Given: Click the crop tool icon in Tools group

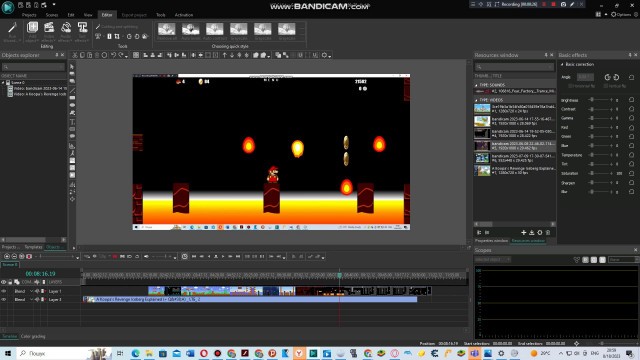Looking at the screenshot, I should click(x=117, y=37).
